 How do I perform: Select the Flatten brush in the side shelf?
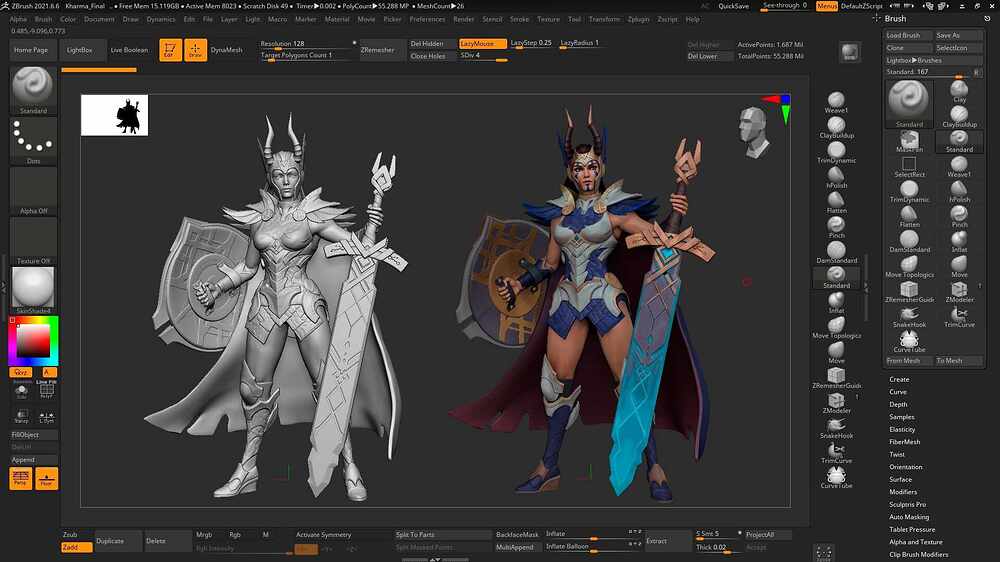click(x=836, y=202)
